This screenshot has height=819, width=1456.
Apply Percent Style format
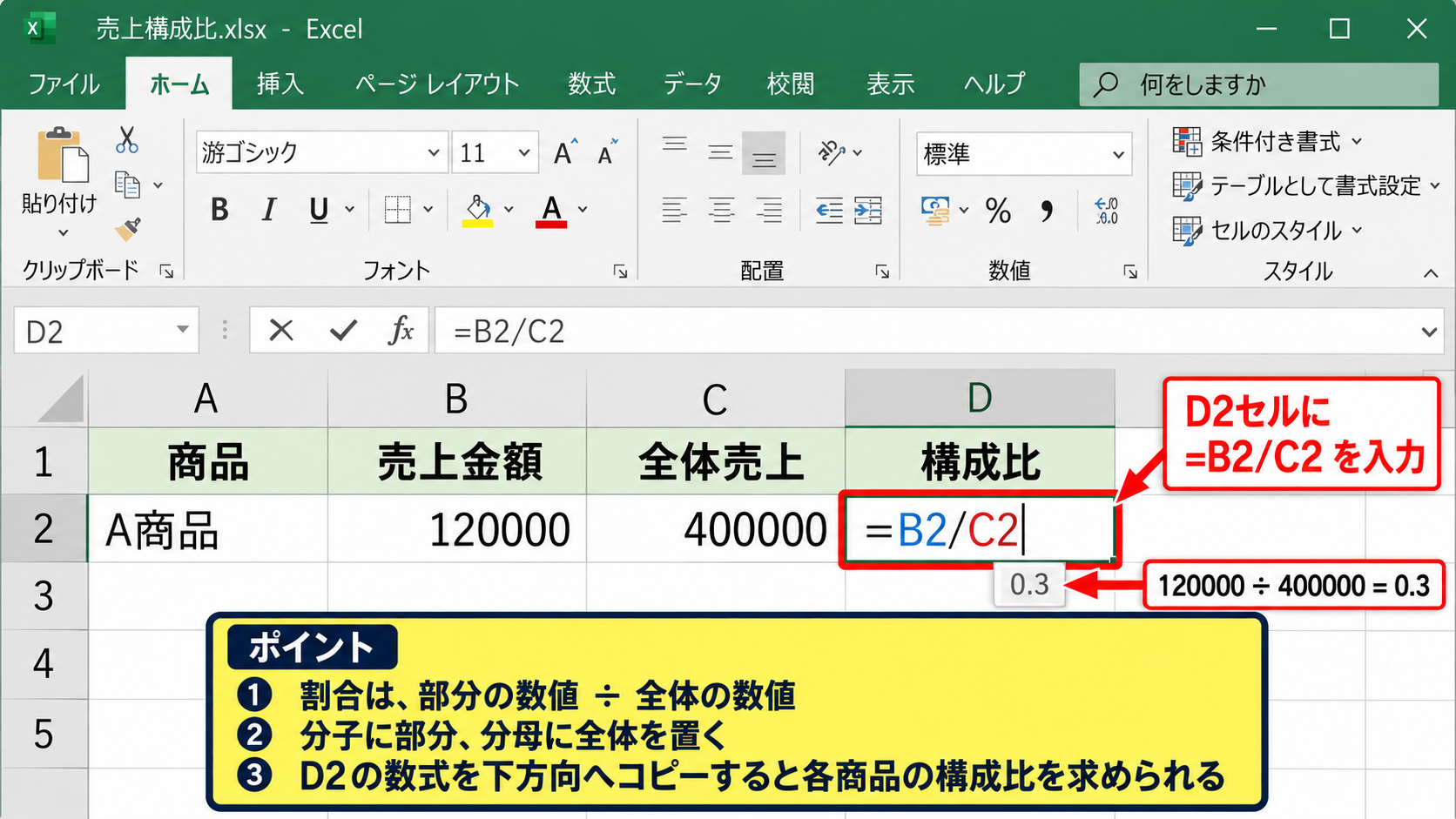pyautogui.click(x=999, y=210)
